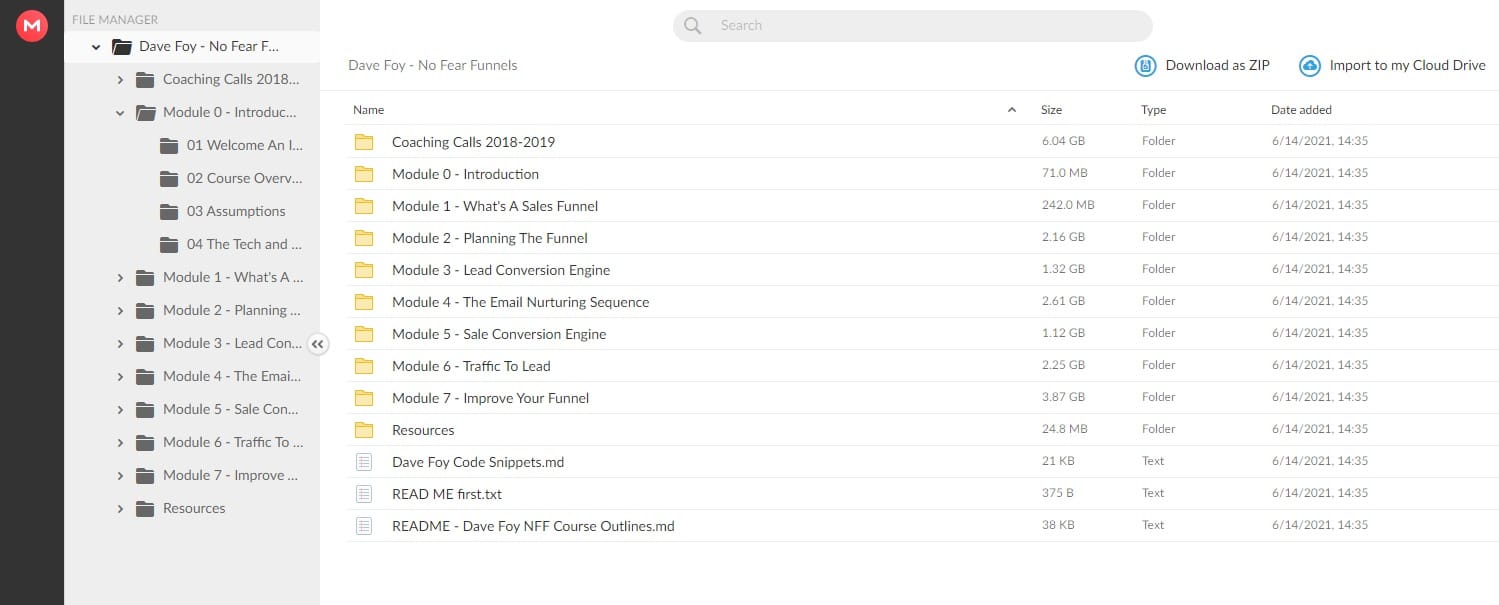
Task: Sort files by the Size column header
Action: pyautogui.click(x=1051, y=110)
